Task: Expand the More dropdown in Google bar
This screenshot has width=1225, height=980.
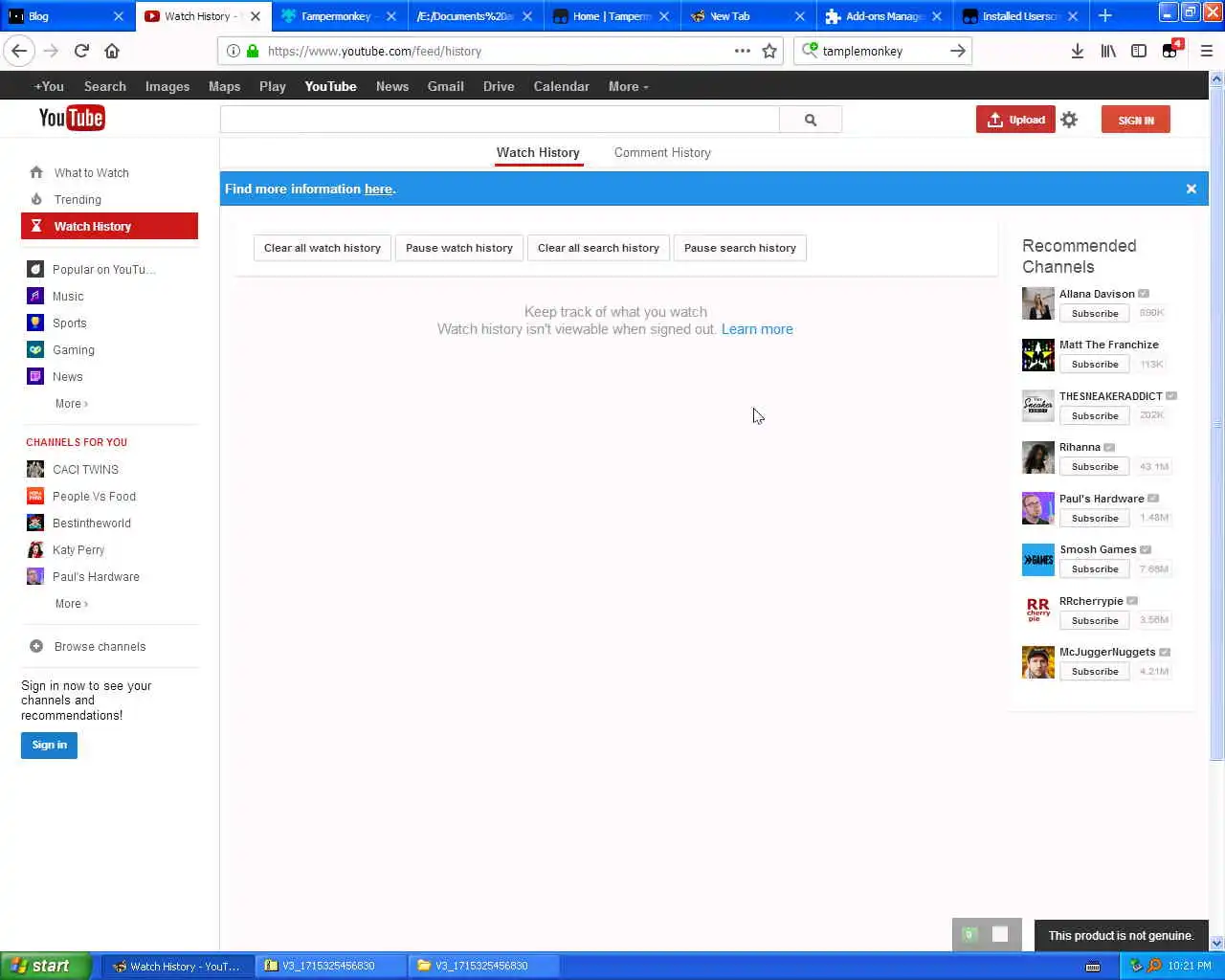Action: click(x=628, y=86)
